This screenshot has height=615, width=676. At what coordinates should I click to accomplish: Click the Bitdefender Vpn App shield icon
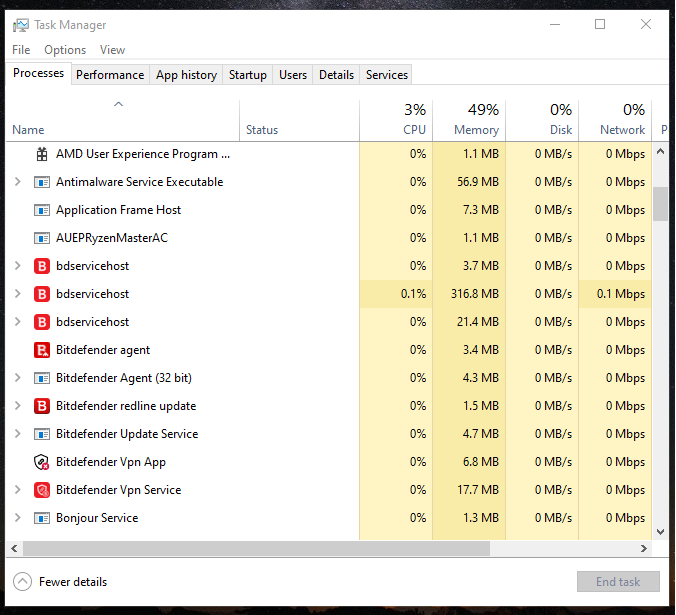coord(42,462)
